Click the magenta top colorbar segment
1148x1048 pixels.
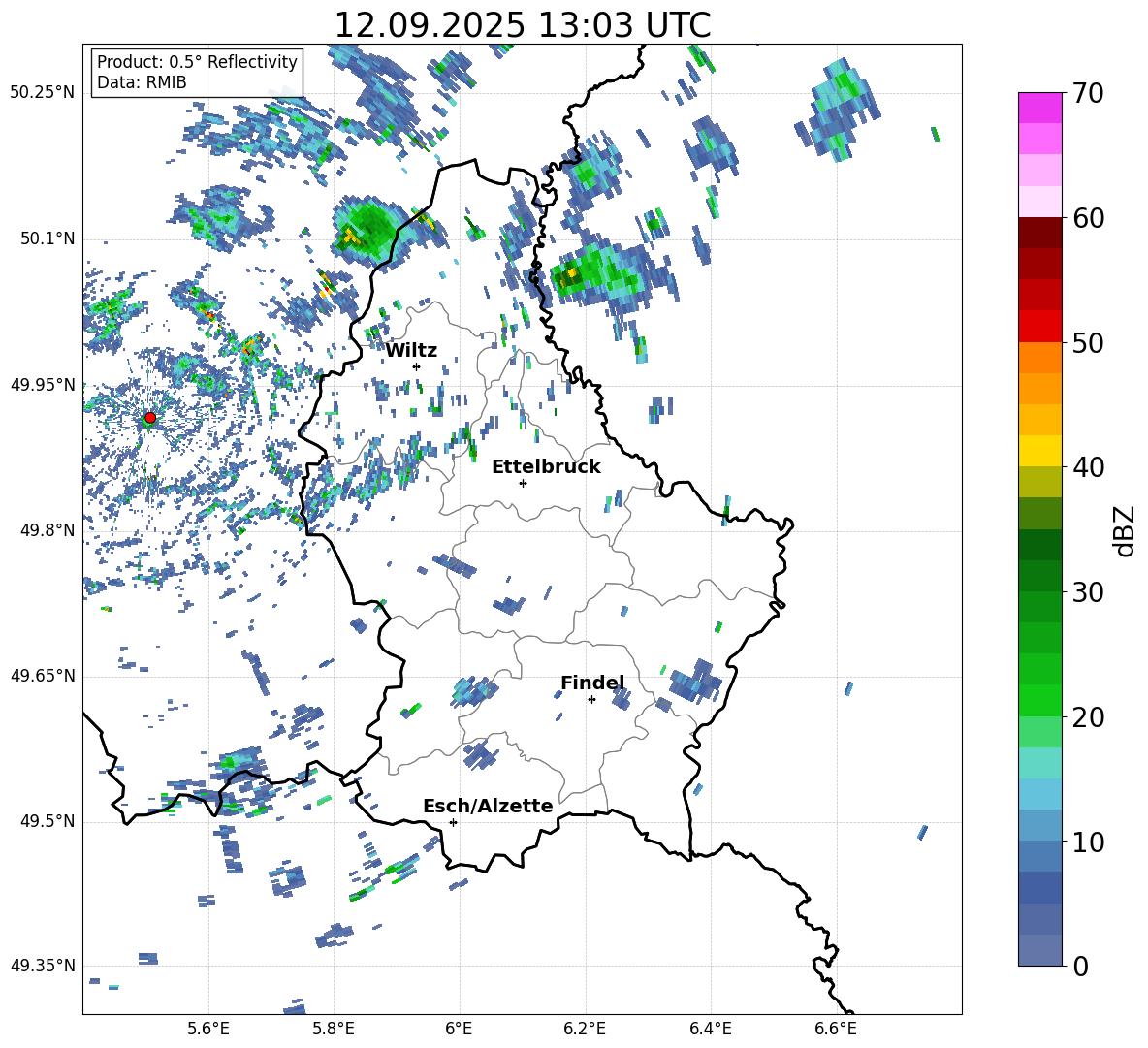click(1039, 108)
